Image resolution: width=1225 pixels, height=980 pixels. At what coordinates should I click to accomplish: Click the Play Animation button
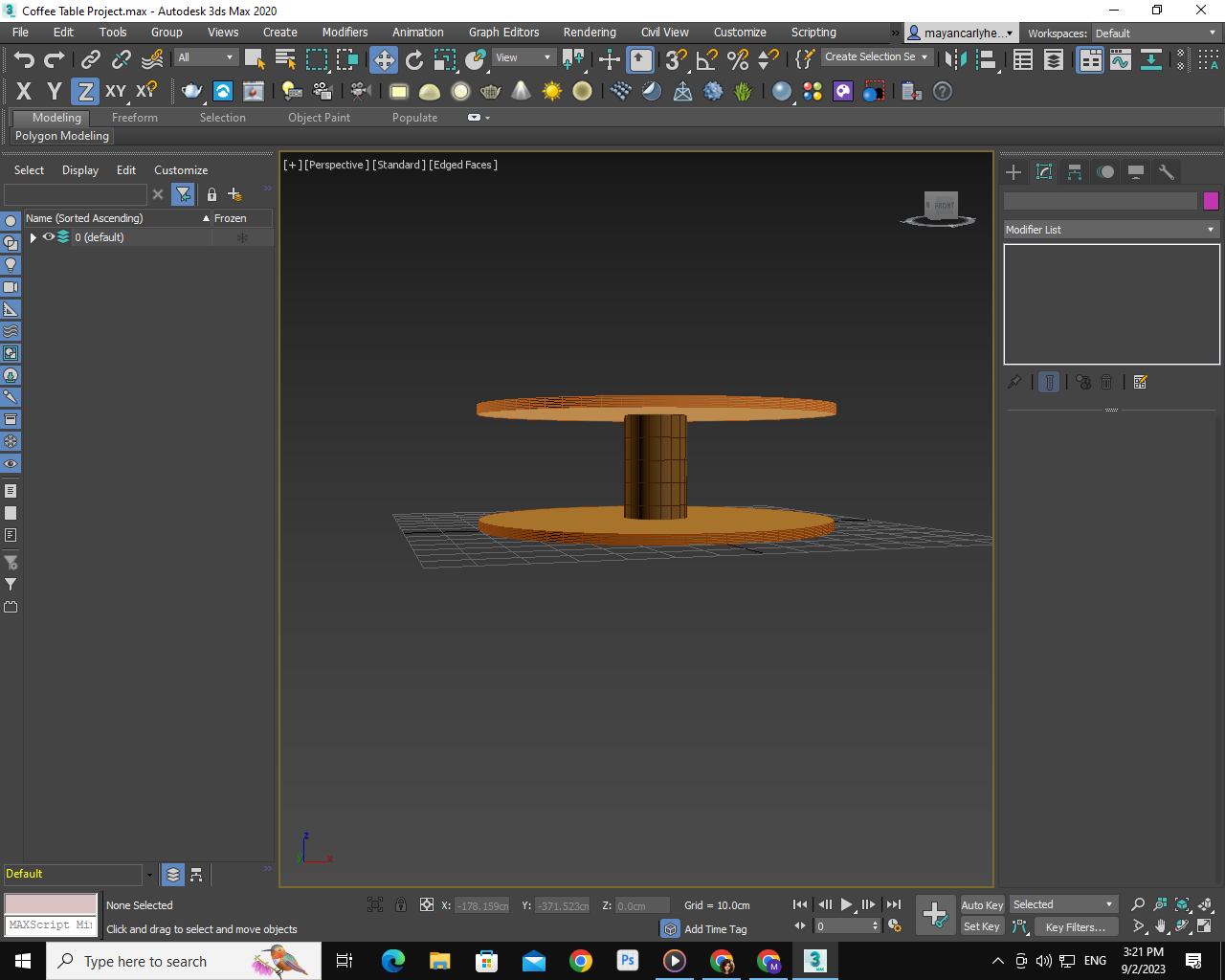pos(846,904)
